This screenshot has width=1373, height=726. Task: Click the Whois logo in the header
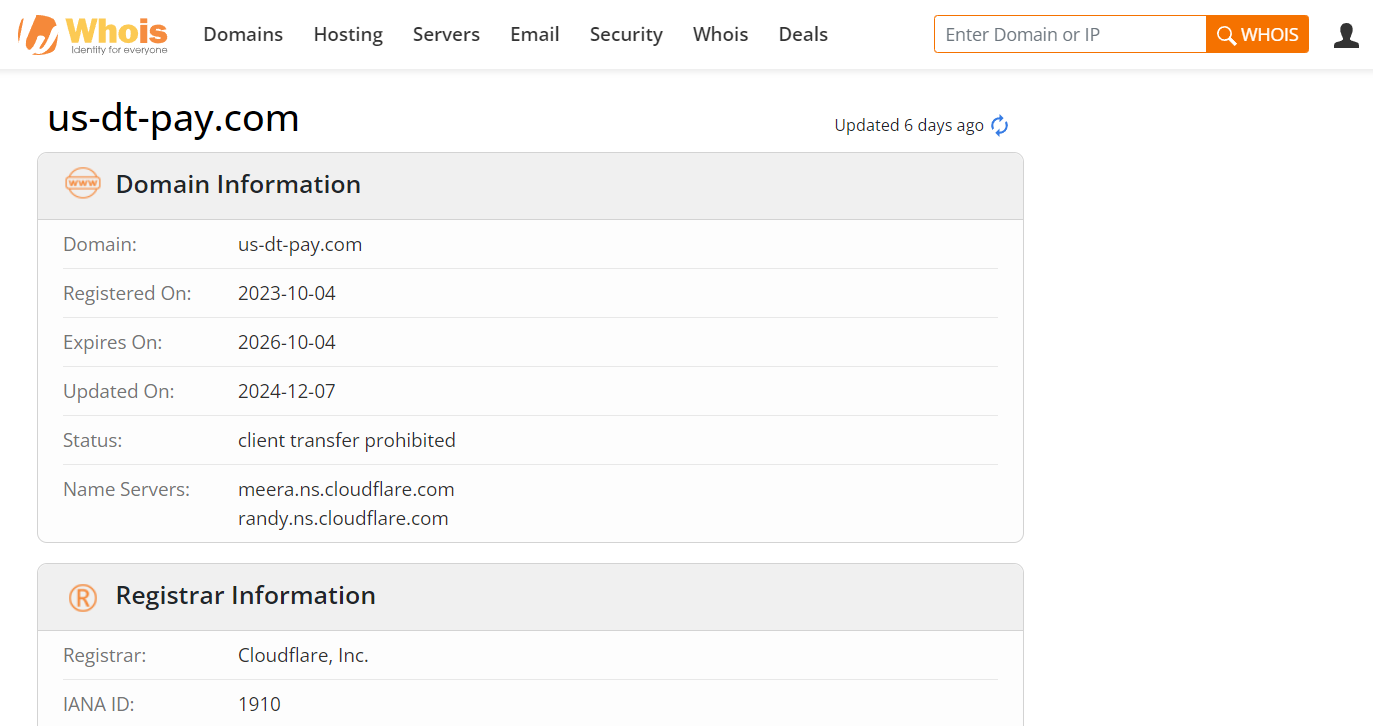pyautogui.click(x=93, y=35)
